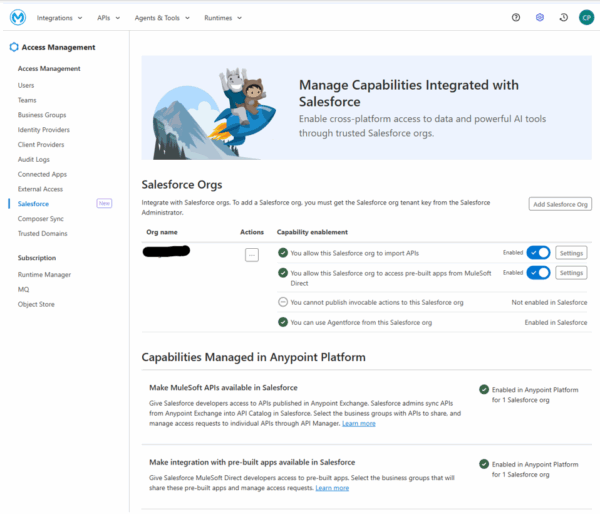Click Add Salesforce Org button
The height and width of the screenshot is (514, 600).
coord(560,204)
